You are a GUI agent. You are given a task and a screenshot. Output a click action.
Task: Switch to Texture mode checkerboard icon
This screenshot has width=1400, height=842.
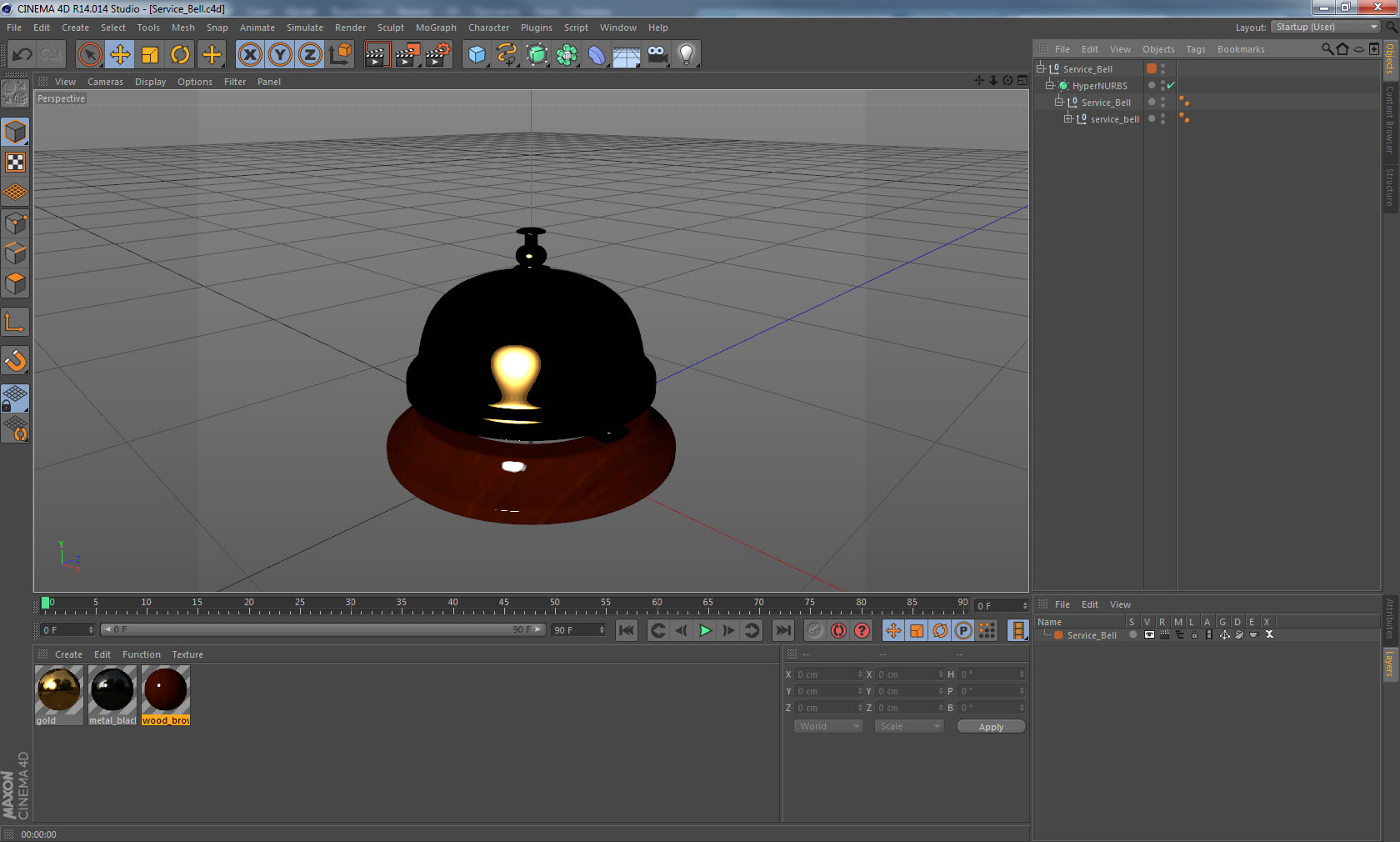[15, 163]
